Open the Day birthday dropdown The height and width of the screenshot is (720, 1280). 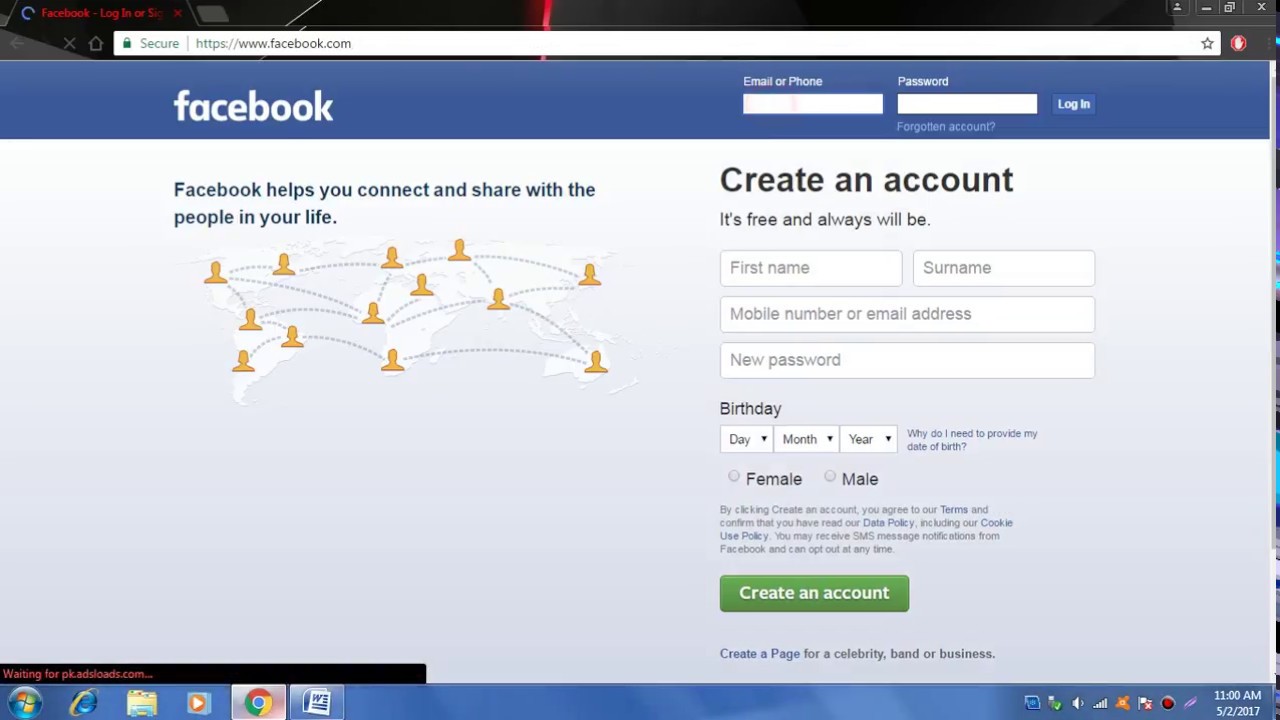[746, 439]
